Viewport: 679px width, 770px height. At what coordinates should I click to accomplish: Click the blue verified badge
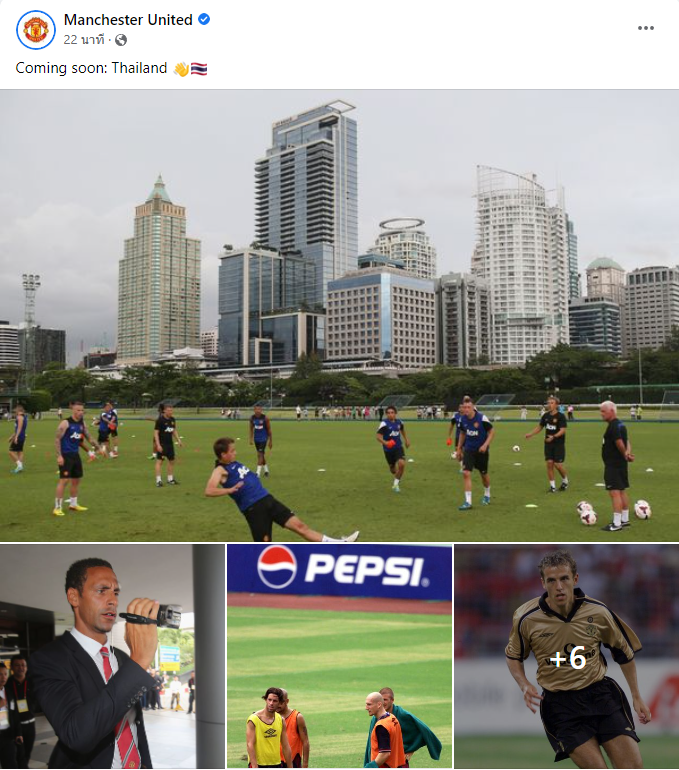(204, 19)
